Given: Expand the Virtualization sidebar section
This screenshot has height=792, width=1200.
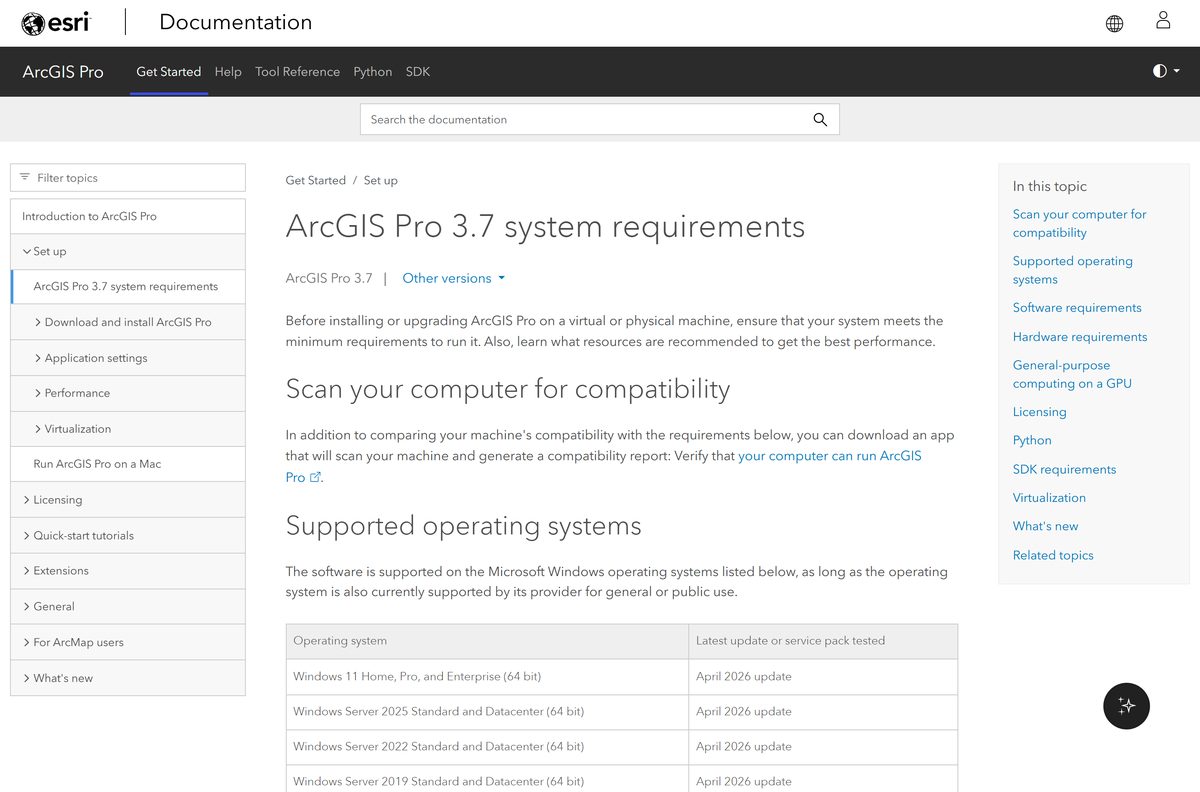Looking at the screenshot, I should click(128, 429).
